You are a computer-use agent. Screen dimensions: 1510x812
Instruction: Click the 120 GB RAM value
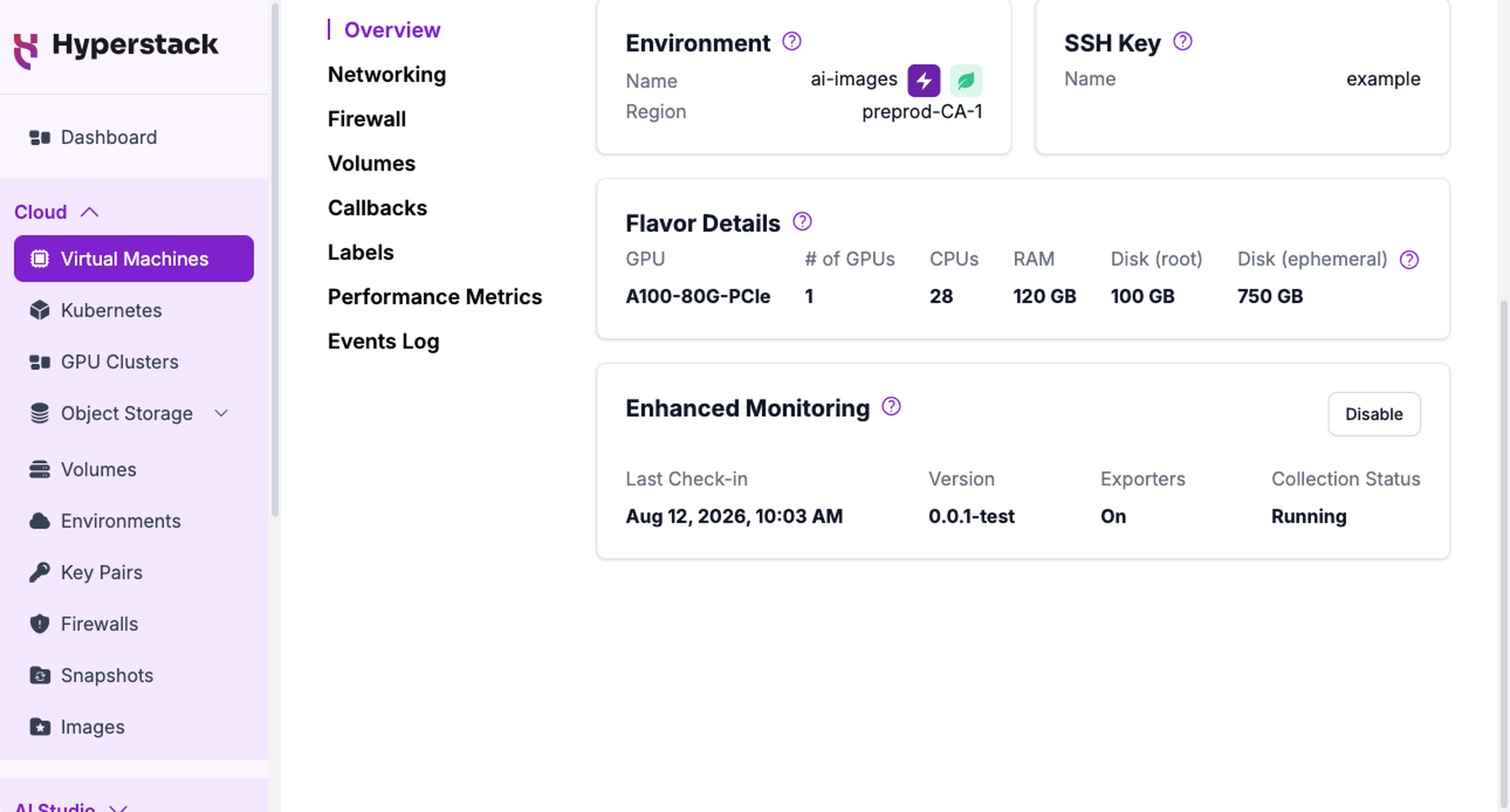(x=1045, y=296)
